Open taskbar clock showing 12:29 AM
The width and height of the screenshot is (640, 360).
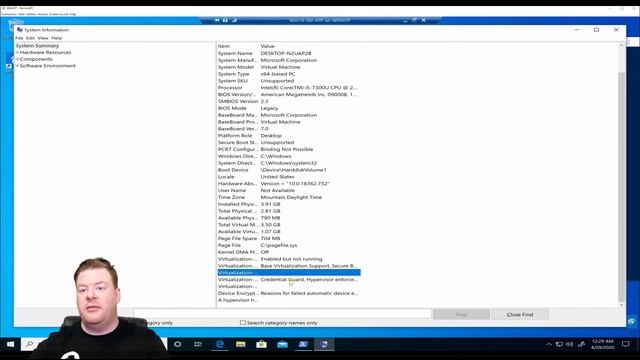pos(602,344)
